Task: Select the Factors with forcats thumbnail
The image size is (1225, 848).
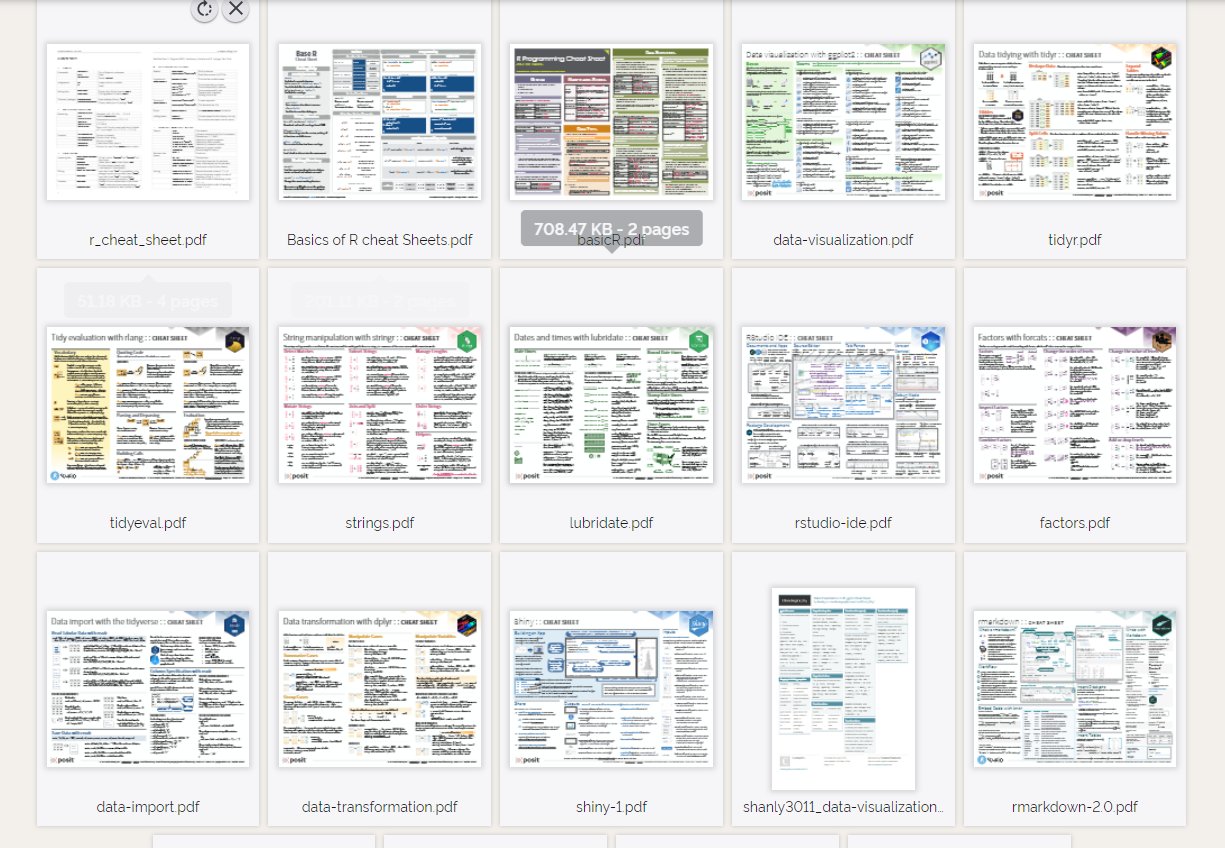Action: (1075, 404)
